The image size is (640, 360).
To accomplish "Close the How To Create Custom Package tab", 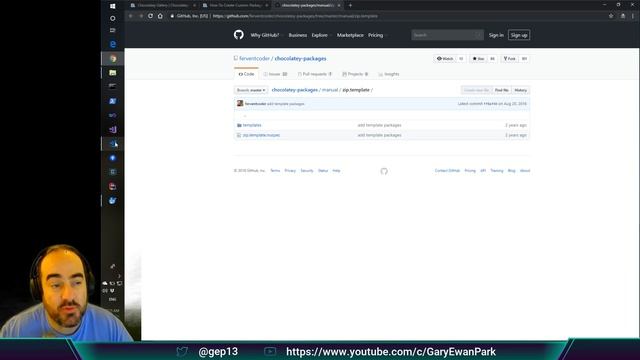I will [x=267, y=5].
